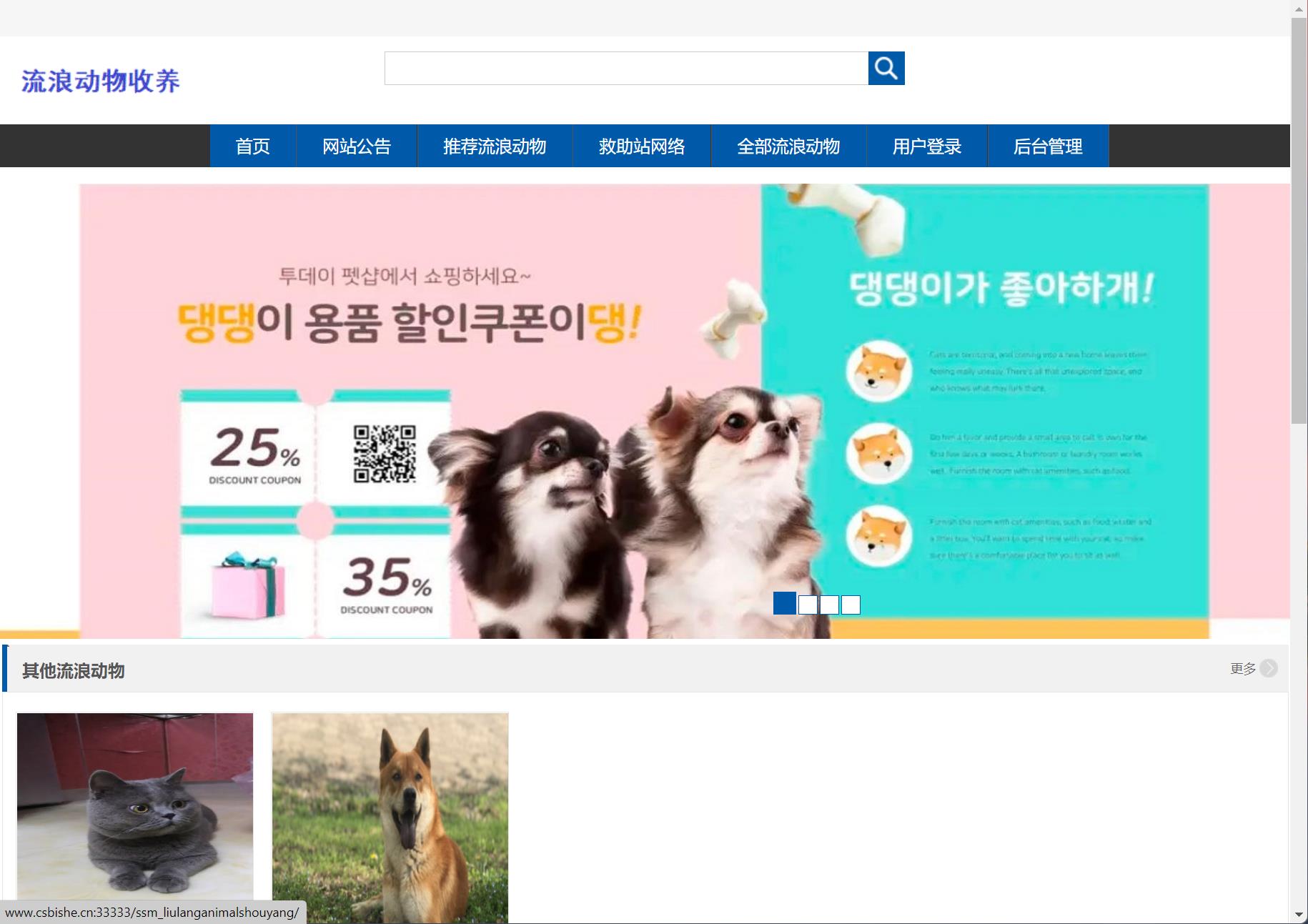This screenshot has width=1308, height=924.
Task: Open the 首页 navigation menu item
Action: tap(252, 146)
